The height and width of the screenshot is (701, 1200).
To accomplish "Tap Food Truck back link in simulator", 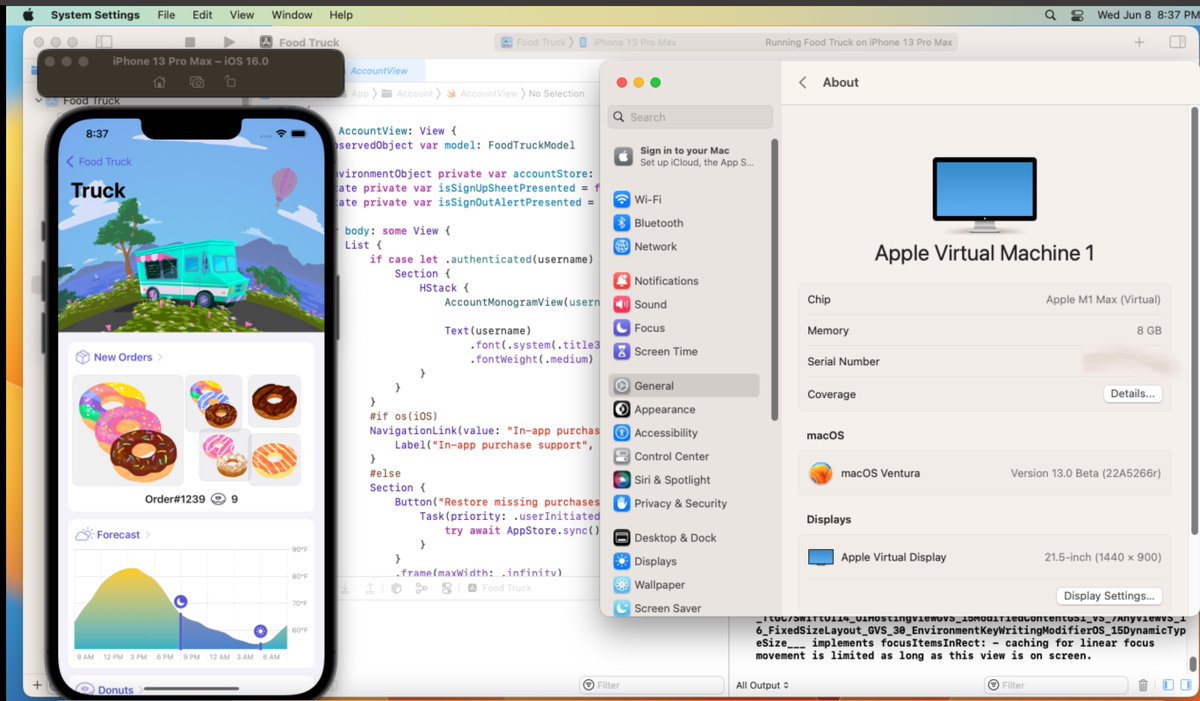I will point(99,161).
